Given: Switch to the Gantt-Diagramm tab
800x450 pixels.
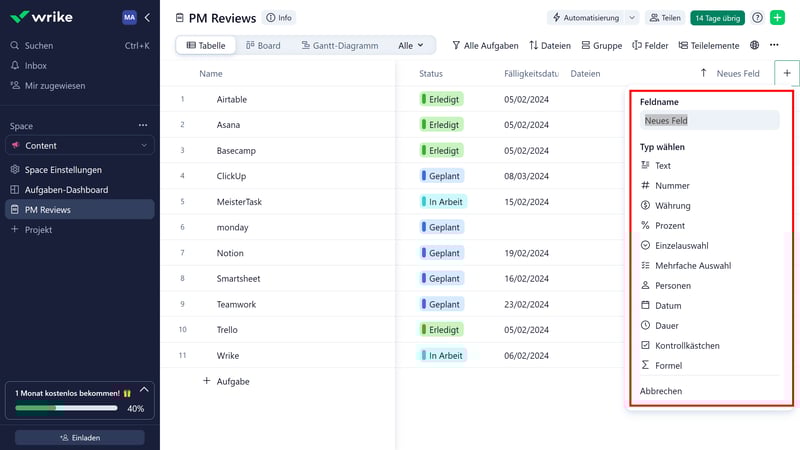Looking at the screenshot, I should [340, 45].
